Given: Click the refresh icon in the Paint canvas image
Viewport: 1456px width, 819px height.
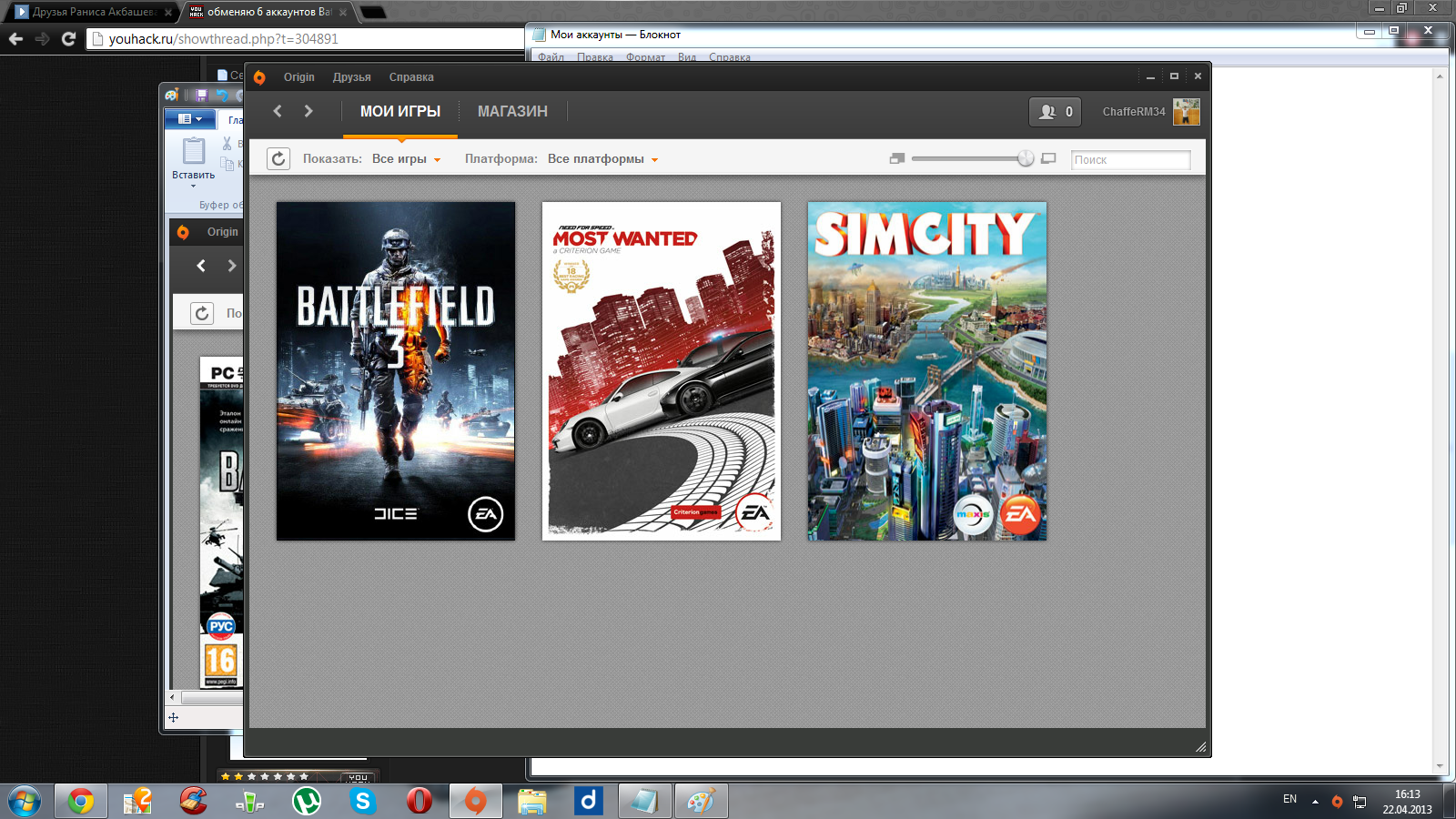Looking at the screenshot, I should [202, 314].
